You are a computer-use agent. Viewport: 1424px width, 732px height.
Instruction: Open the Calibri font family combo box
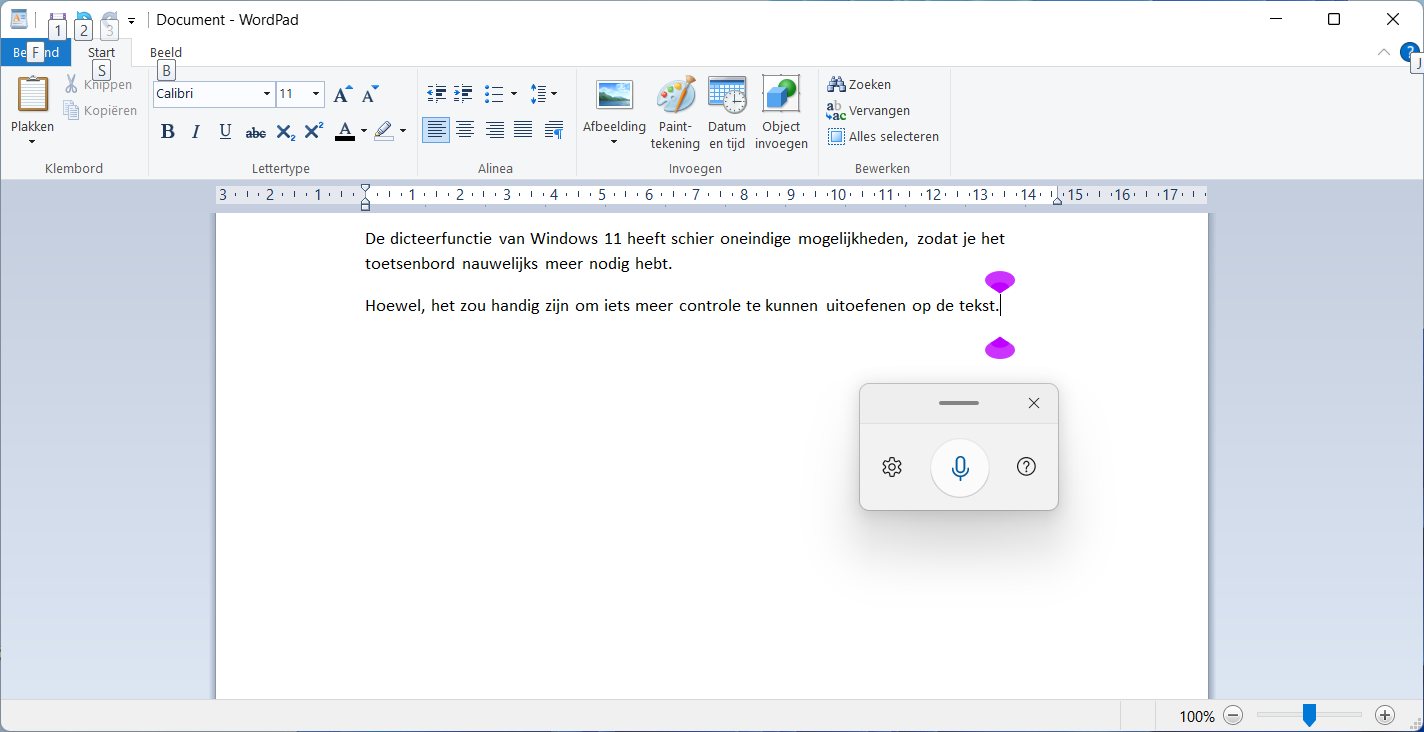pos(214,94)
